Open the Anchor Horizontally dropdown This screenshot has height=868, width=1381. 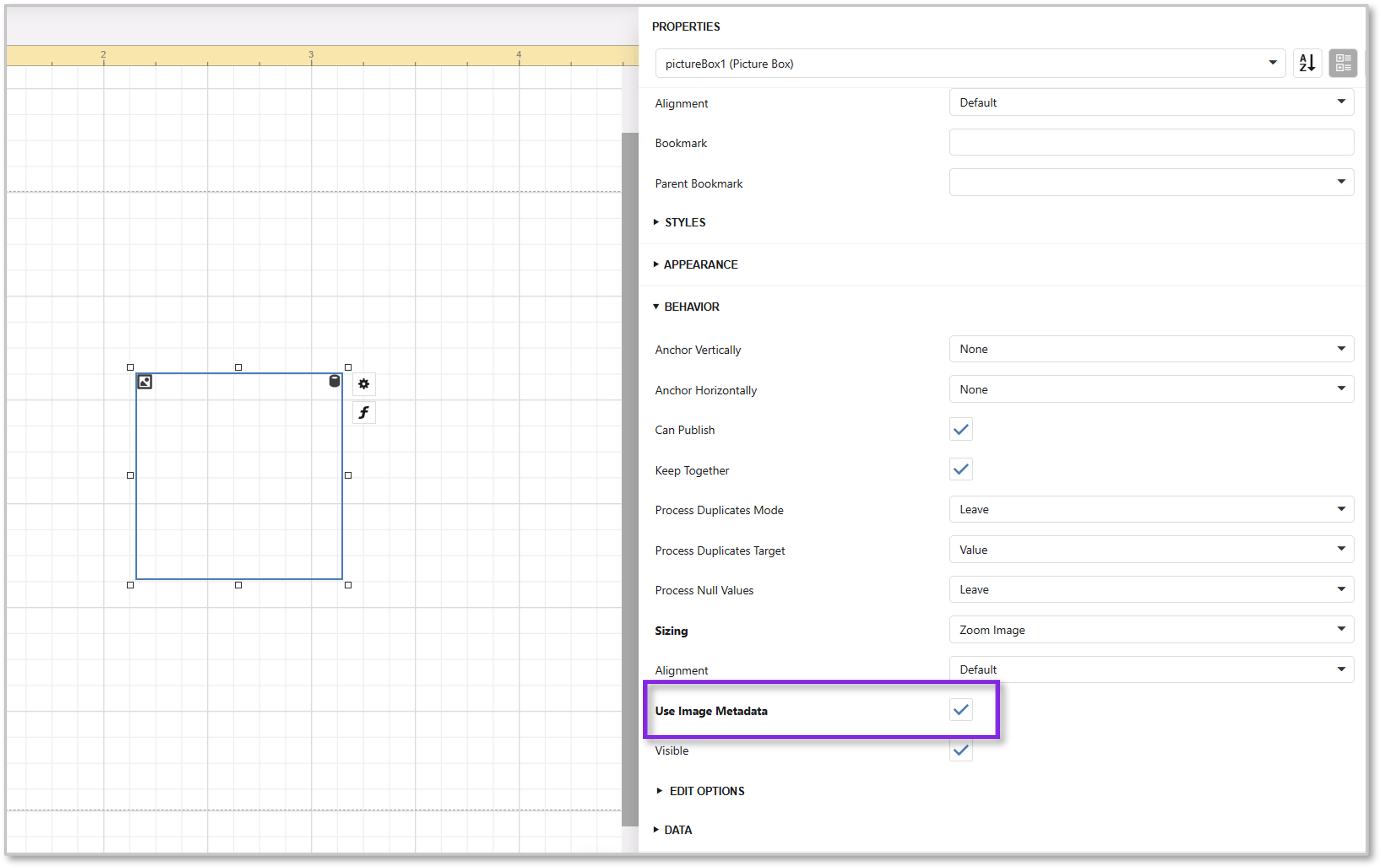click(1151, 389)
